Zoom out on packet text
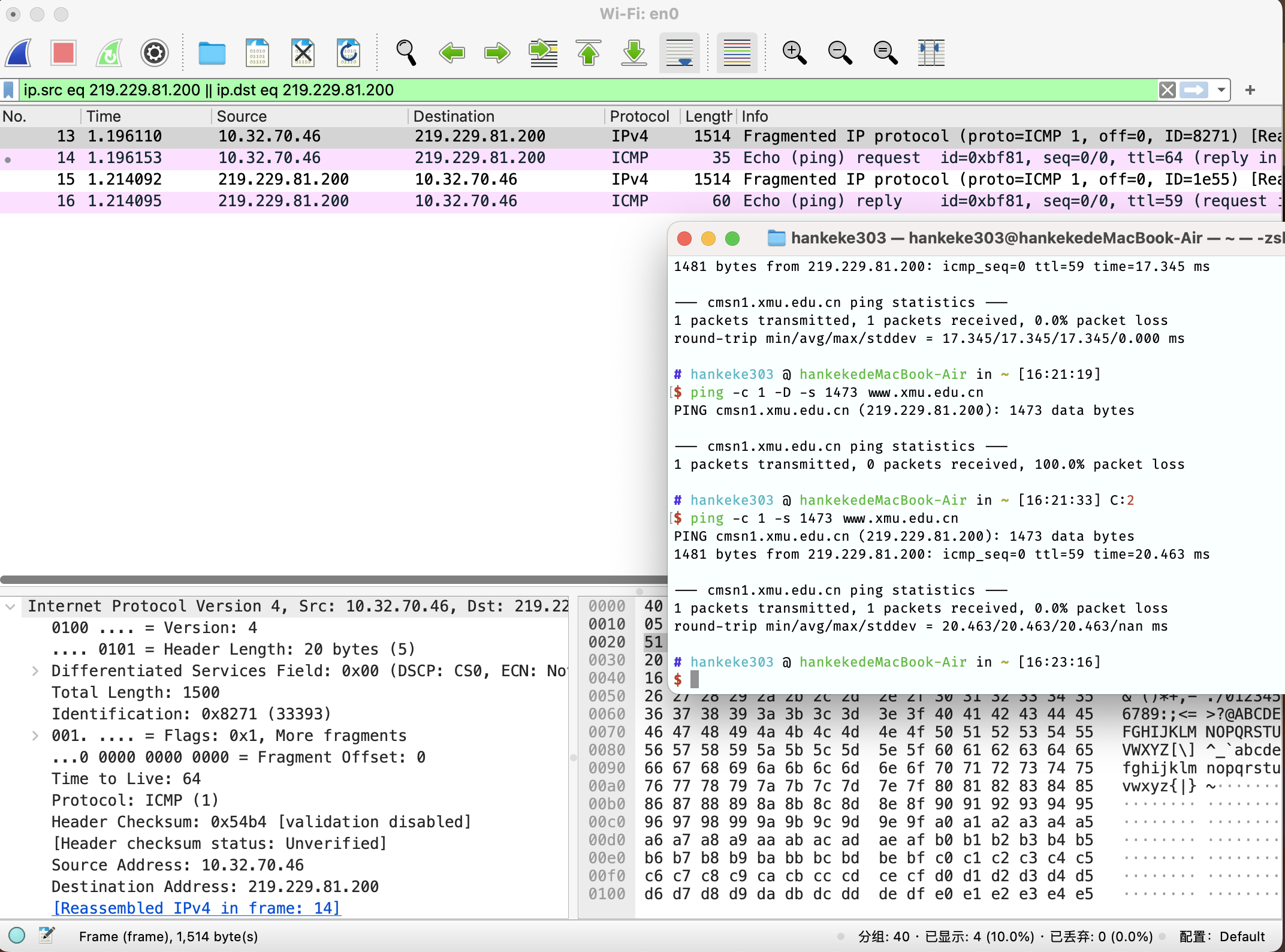This screenshot has width=1285, height=952. pyautogui.click(x=840, y=53)
